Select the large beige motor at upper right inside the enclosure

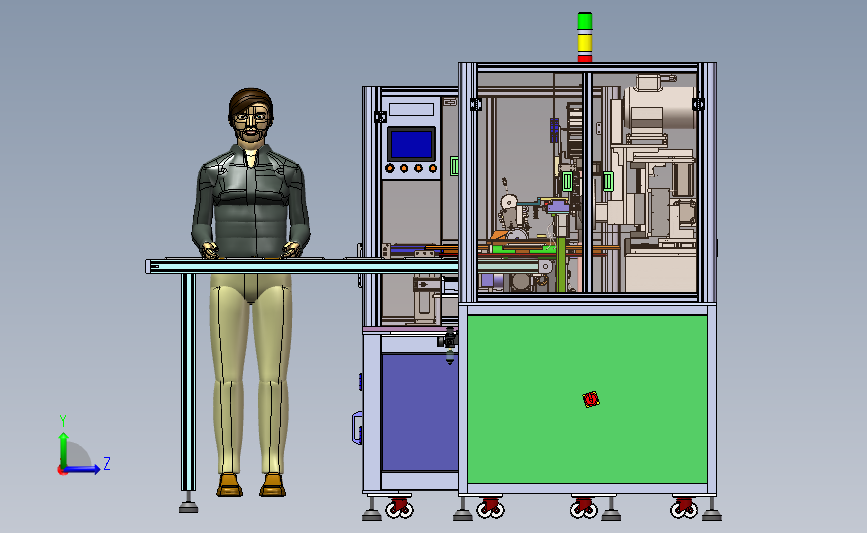(x=658, y=108)
